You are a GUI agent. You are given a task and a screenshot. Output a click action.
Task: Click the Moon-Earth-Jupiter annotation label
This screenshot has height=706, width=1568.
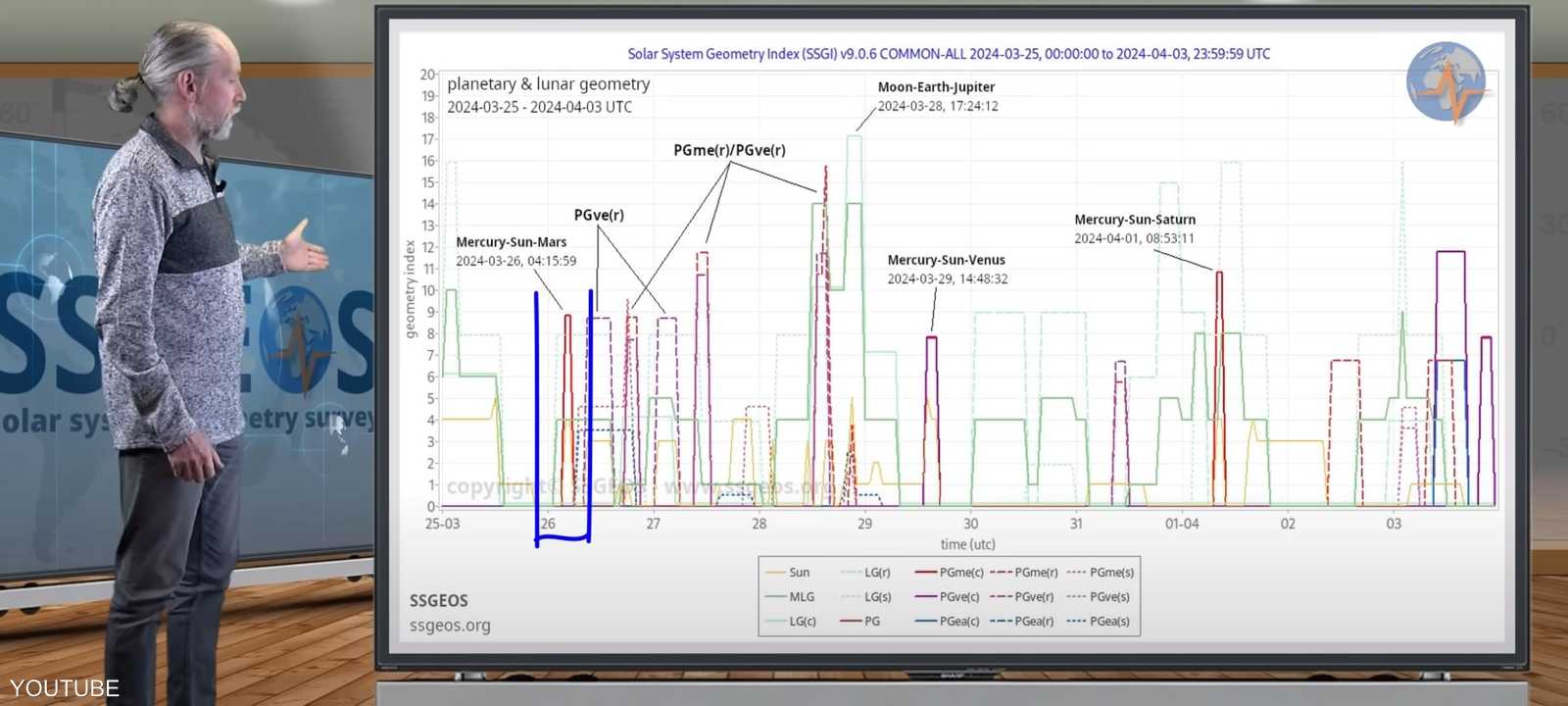[936, 87]
